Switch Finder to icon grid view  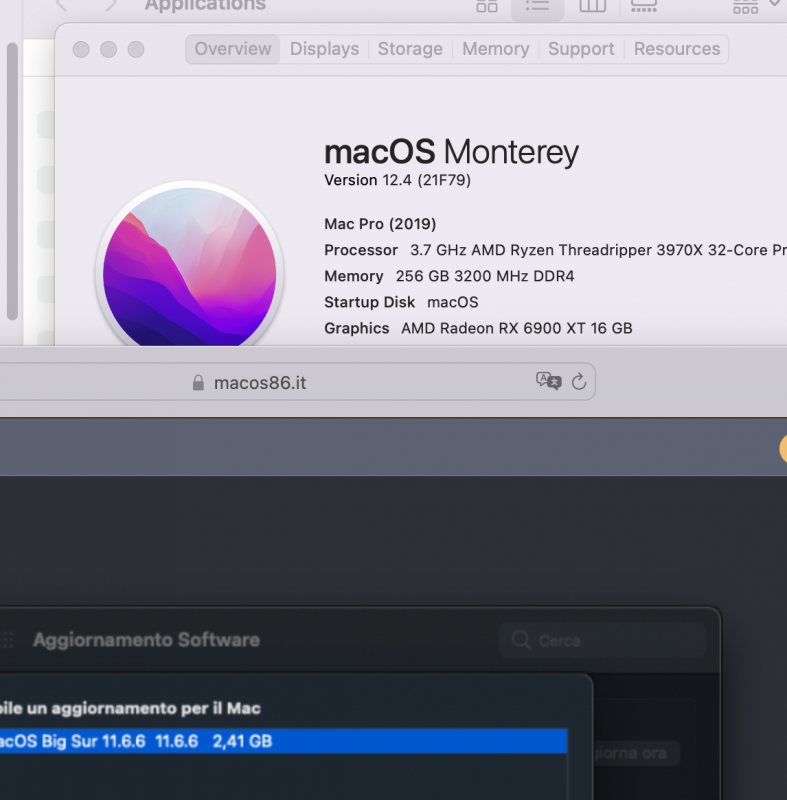487,6
